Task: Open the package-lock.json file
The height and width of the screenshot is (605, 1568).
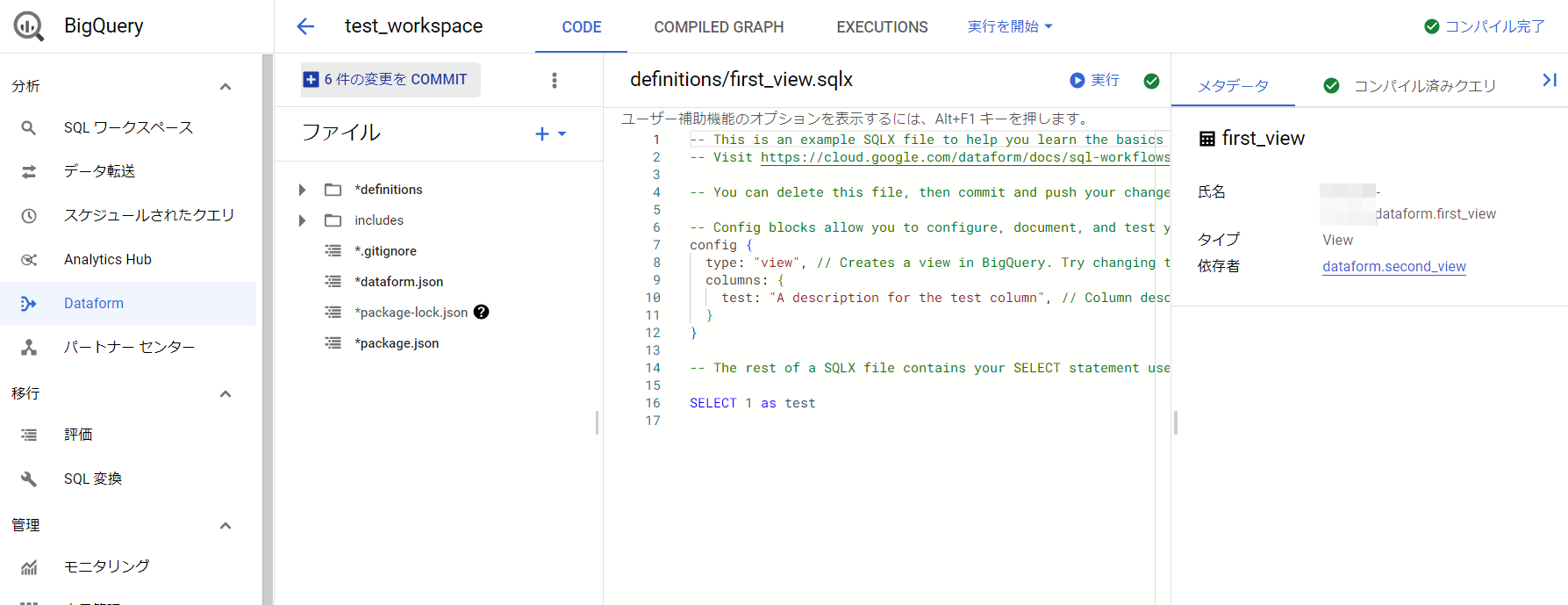Action: (x=412, y=313)
